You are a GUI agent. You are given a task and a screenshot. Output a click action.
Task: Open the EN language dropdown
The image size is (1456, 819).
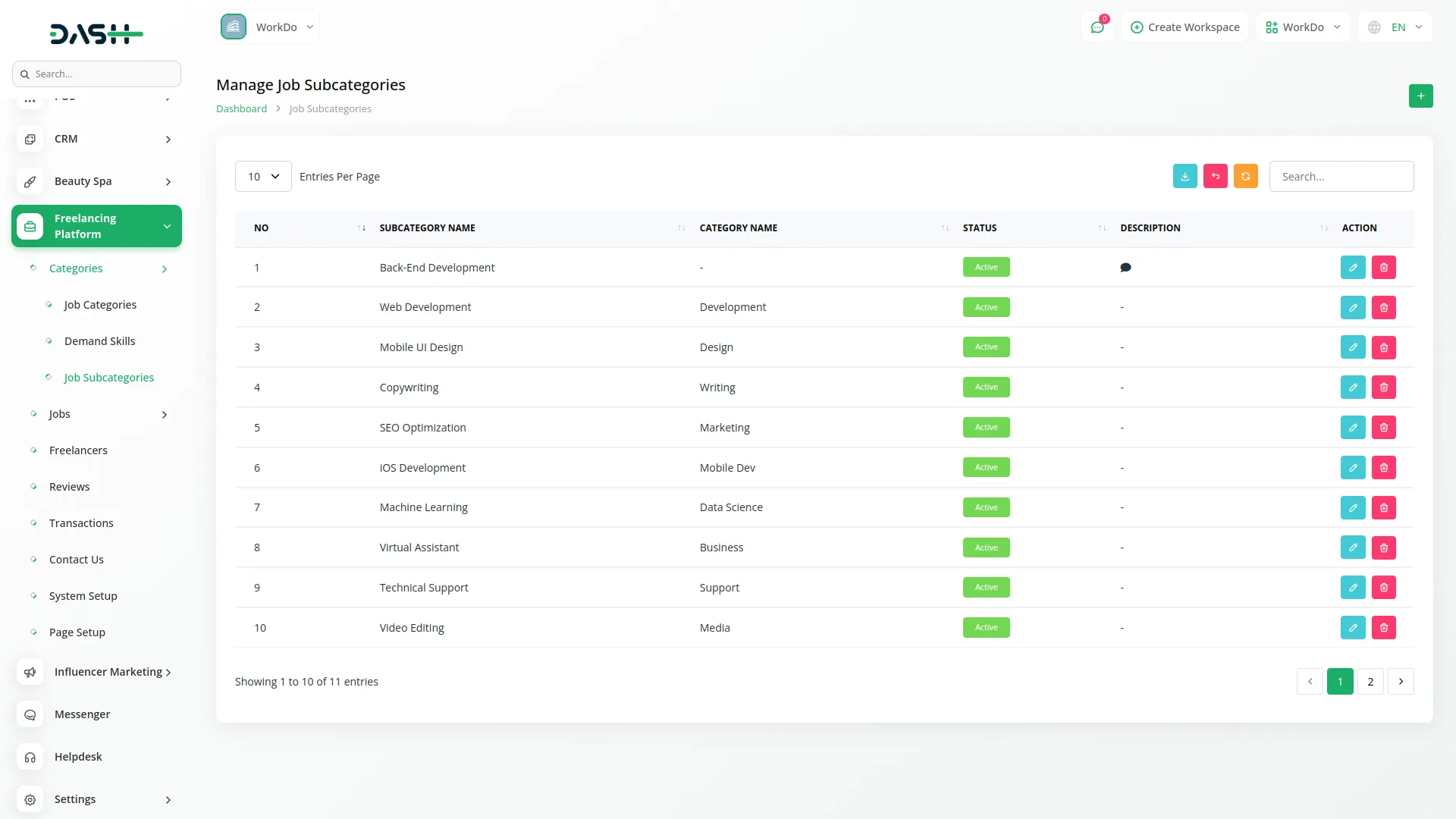pyautogui.click(x=1395, y=27)
